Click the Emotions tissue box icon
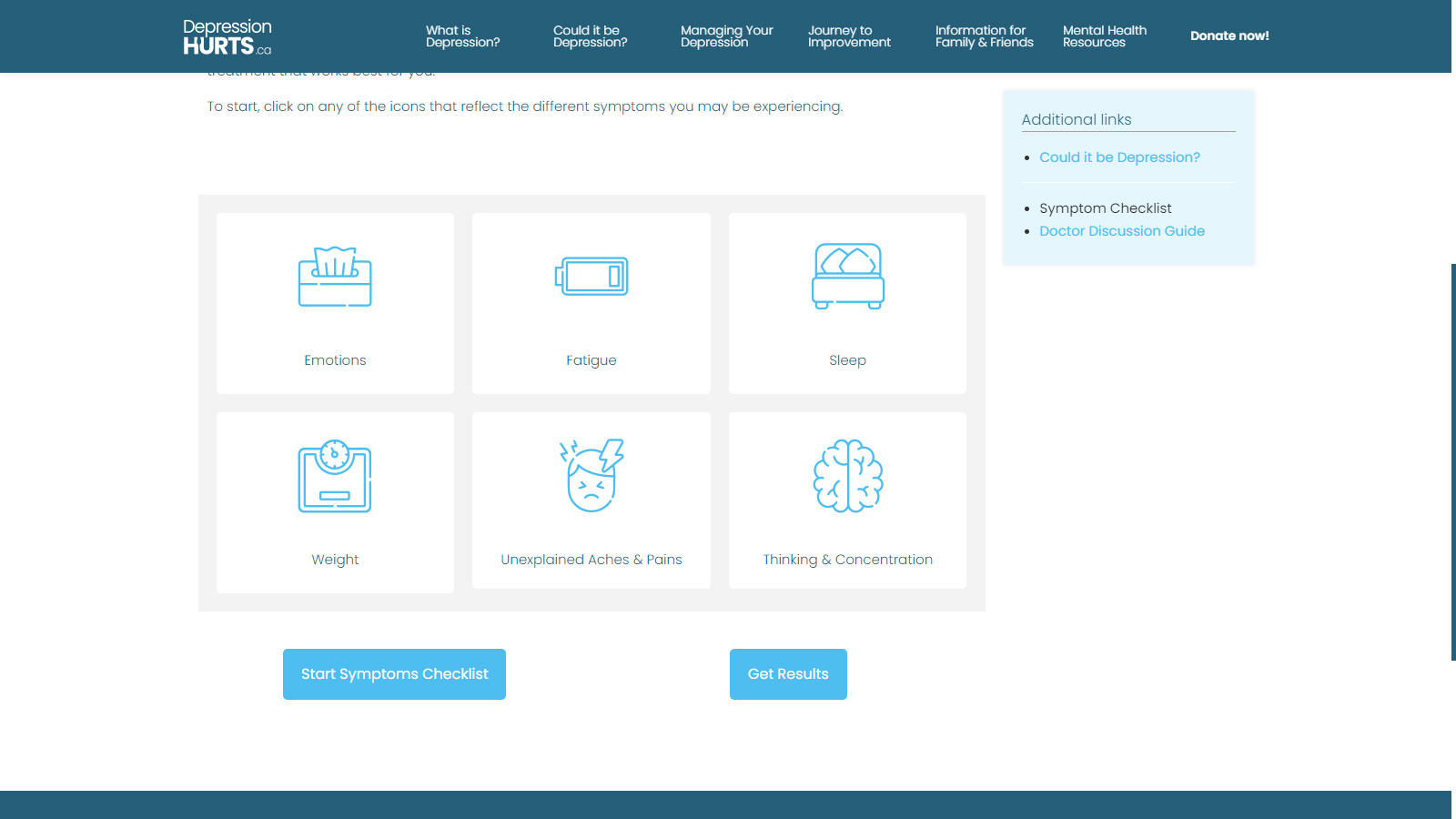 335,277
